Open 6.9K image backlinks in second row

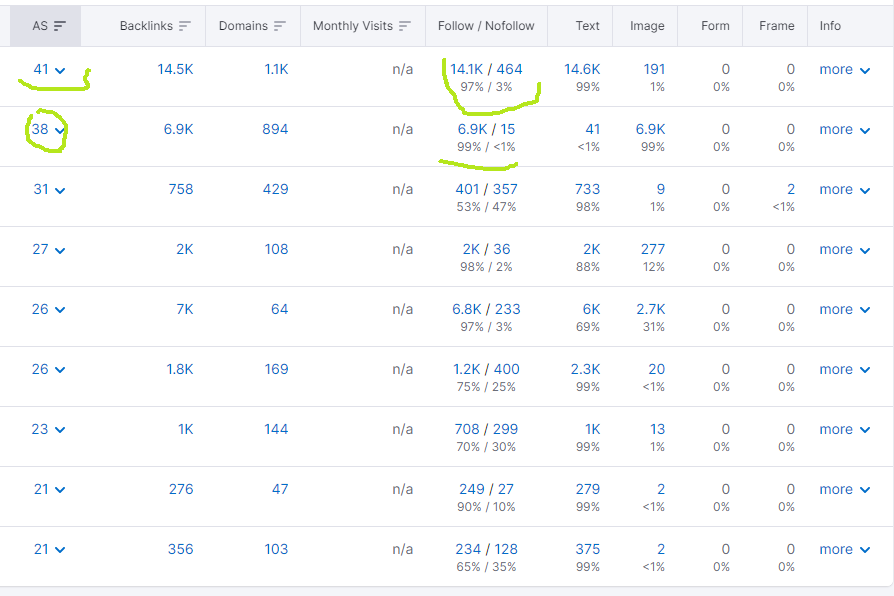(x=650, y=129)
